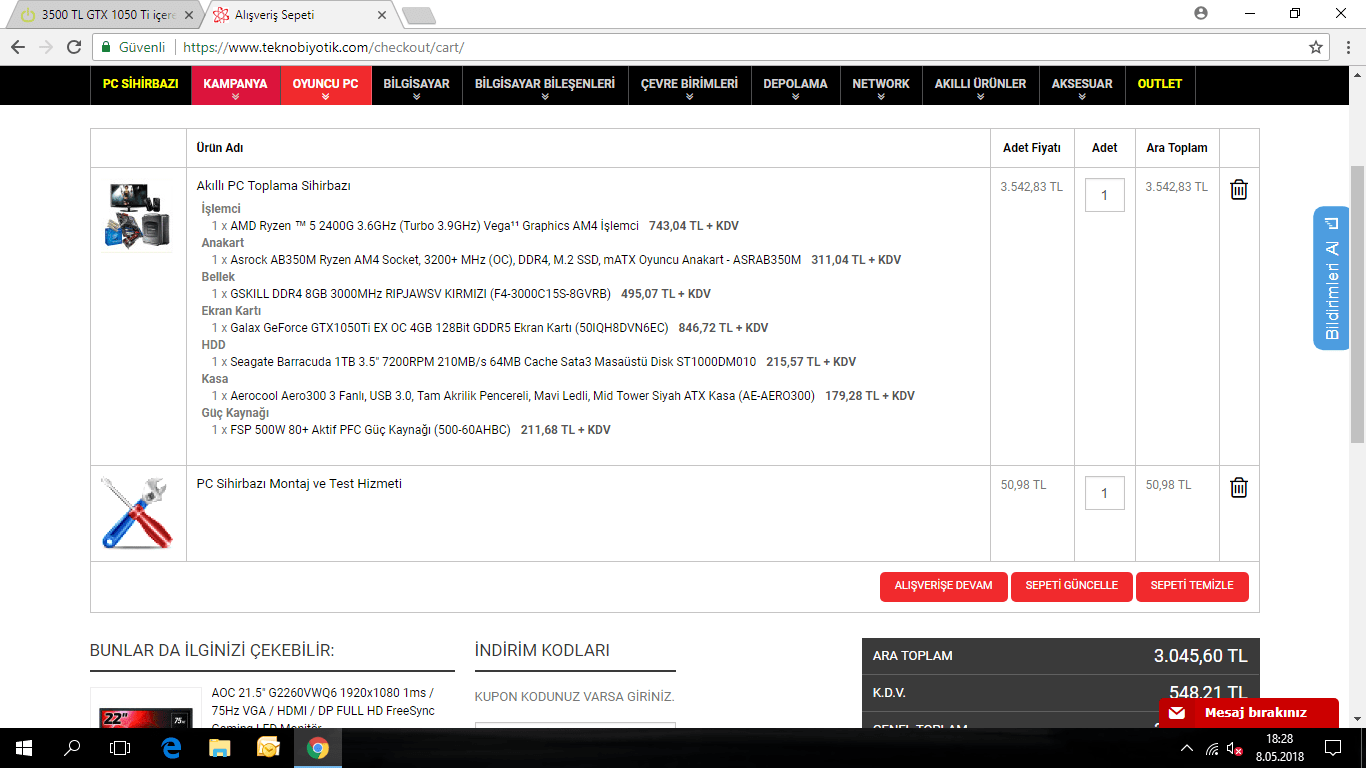The height and width of the screenshot is (768, 1366).
Task: Open the Chrome menu with three dots
Action: pos(1347,47)
